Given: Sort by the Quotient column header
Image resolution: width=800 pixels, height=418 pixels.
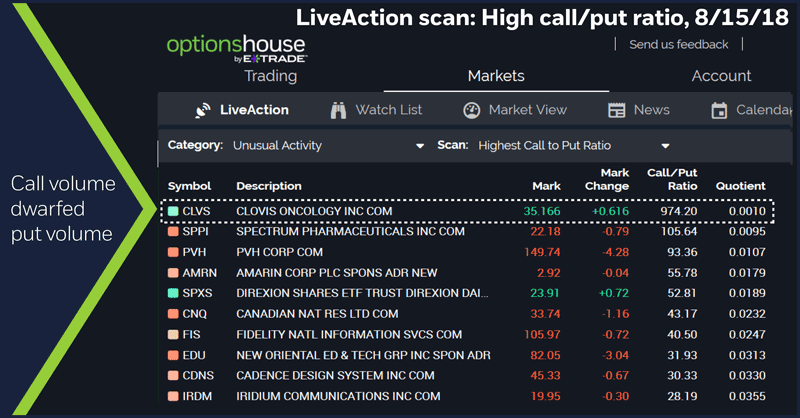Looking at the screenshot, I should 740,186.
